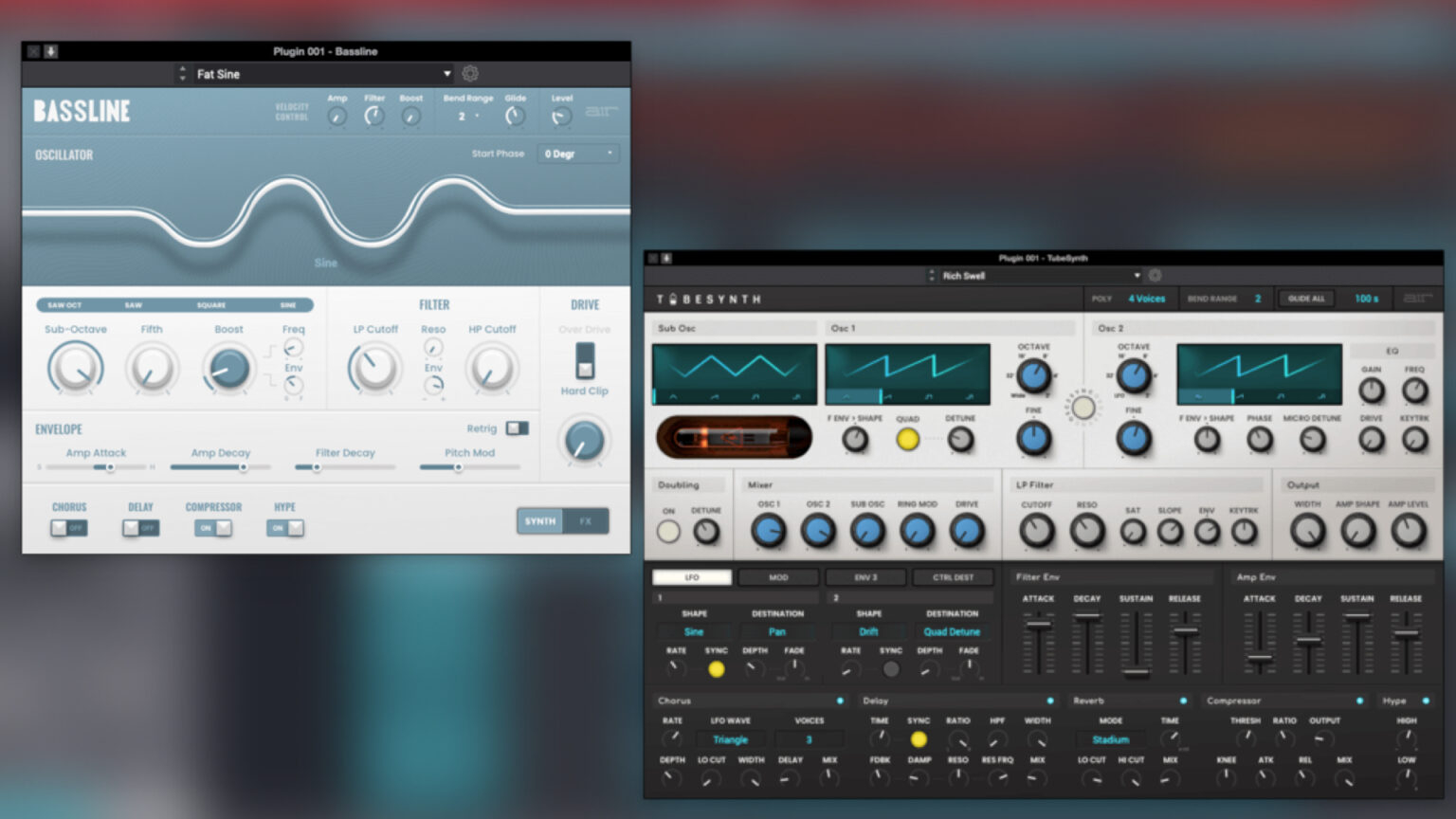1456x819 pixels.
Task: Click the vacuum tube graphic in Sub Osc section
Action: pyautogui.click(x=733, y=436)
